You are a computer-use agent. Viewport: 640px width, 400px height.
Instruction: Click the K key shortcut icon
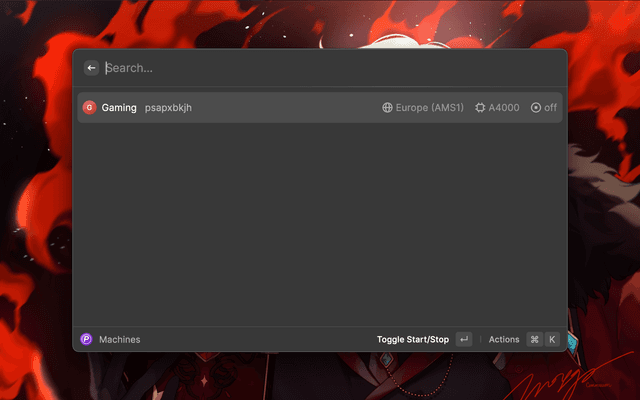(x=552, y=339)
